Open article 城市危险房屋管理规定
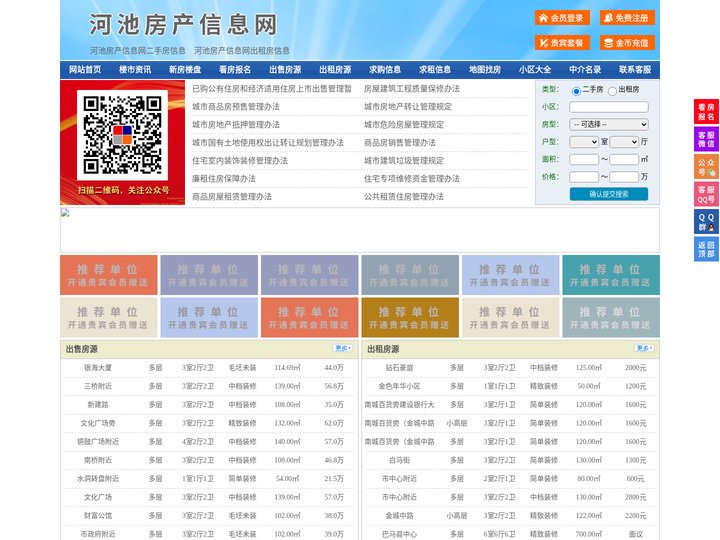720x540 pixels. pyautogui.click(x=404, y=125)
